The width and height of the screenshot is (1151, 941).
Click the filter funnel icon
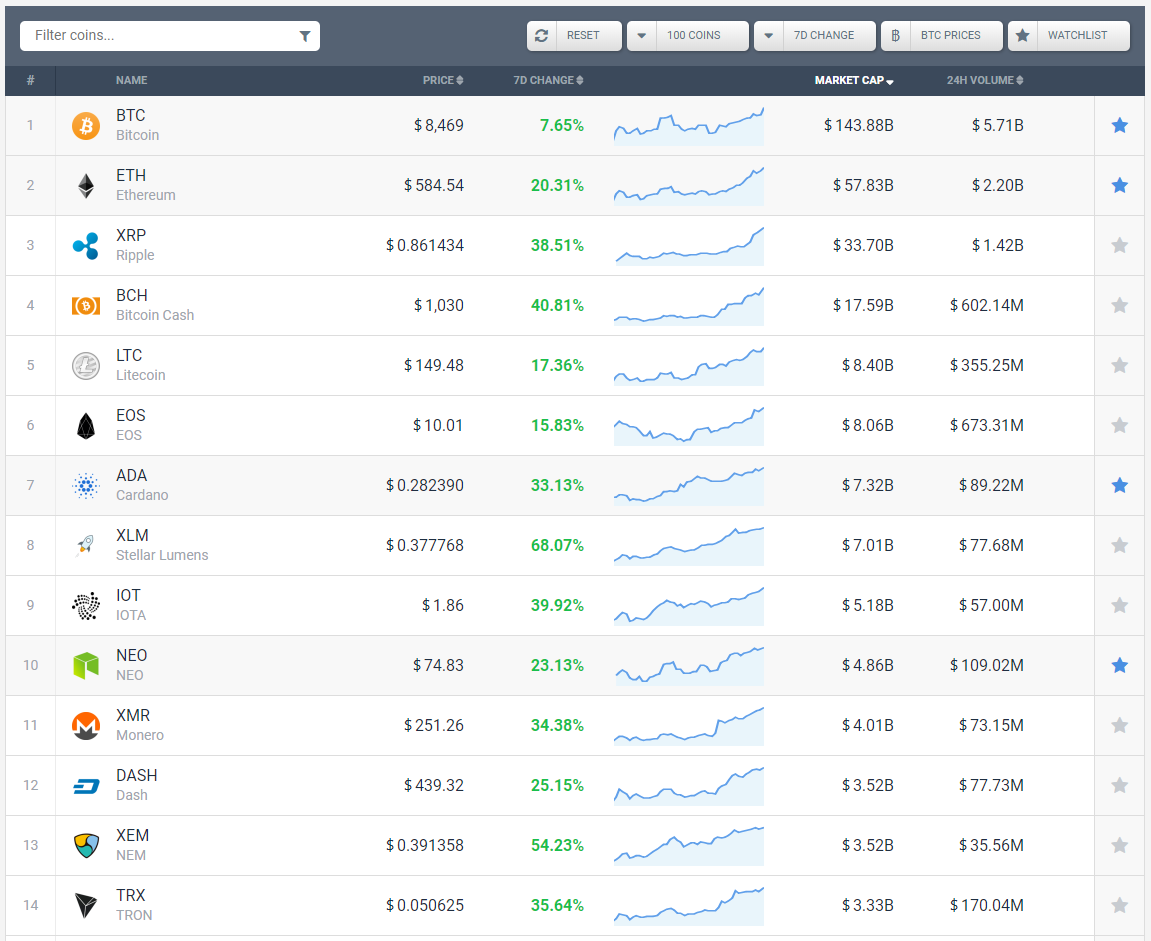click(305, 36)
